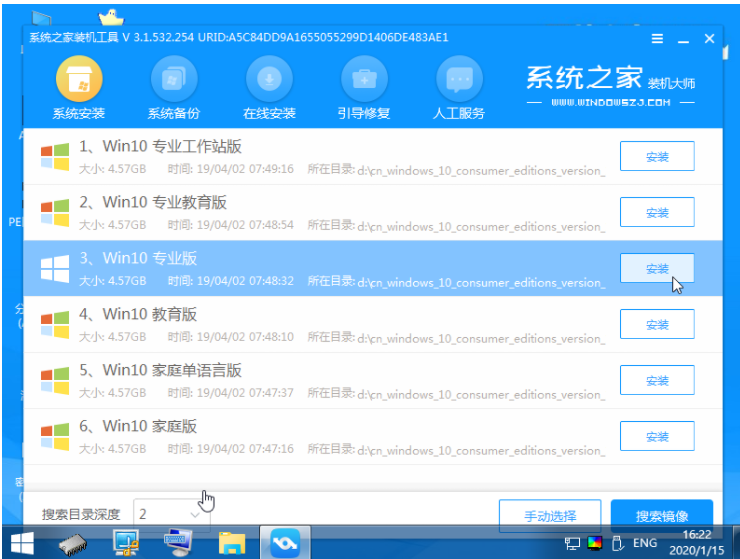Install Win10 专业版 (highlighted row)
This screenshot has height=559, width=740.
pos(657,269)
